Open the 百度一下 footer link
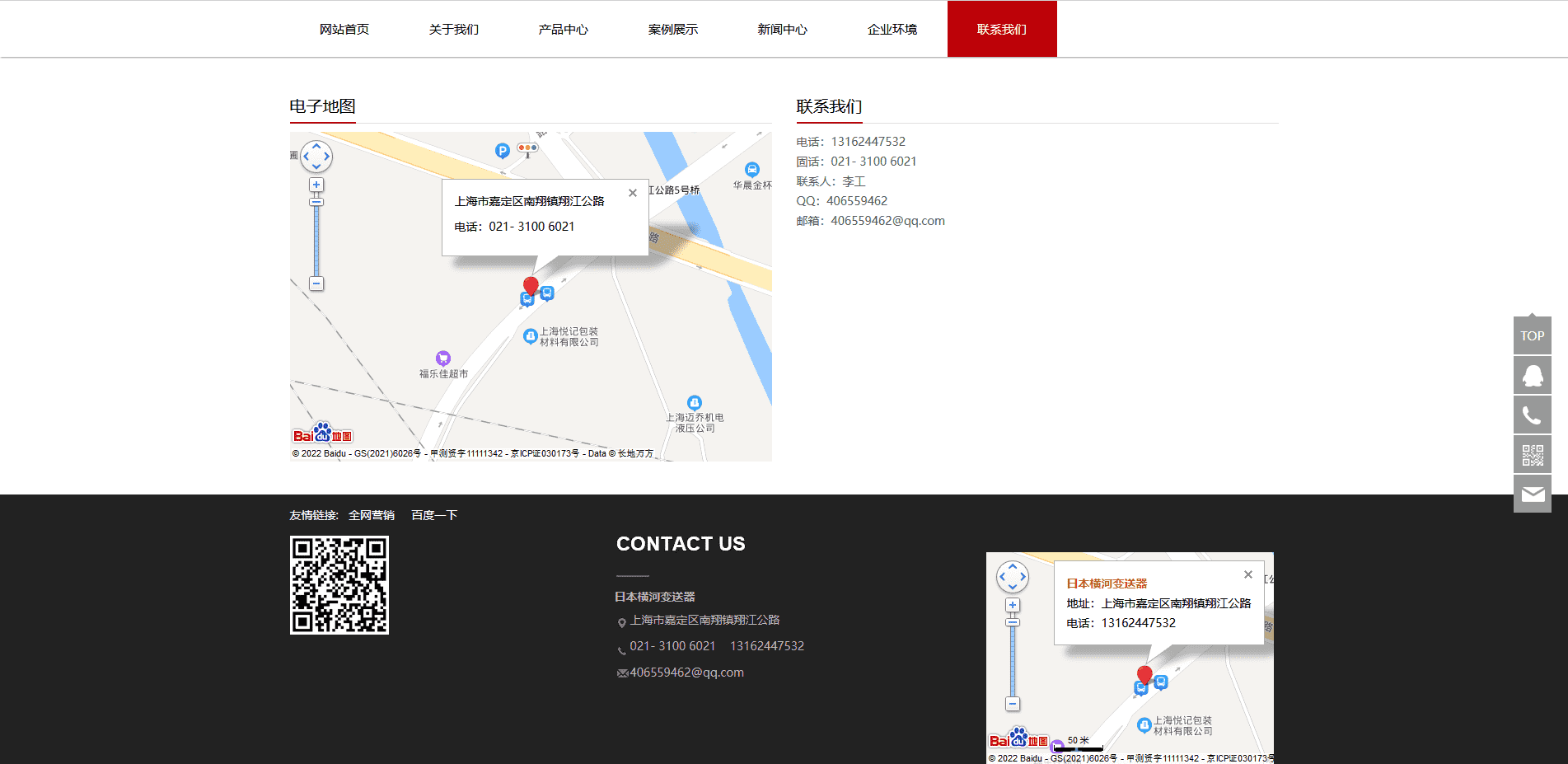Screen dimensions: 1568x764 434,515
